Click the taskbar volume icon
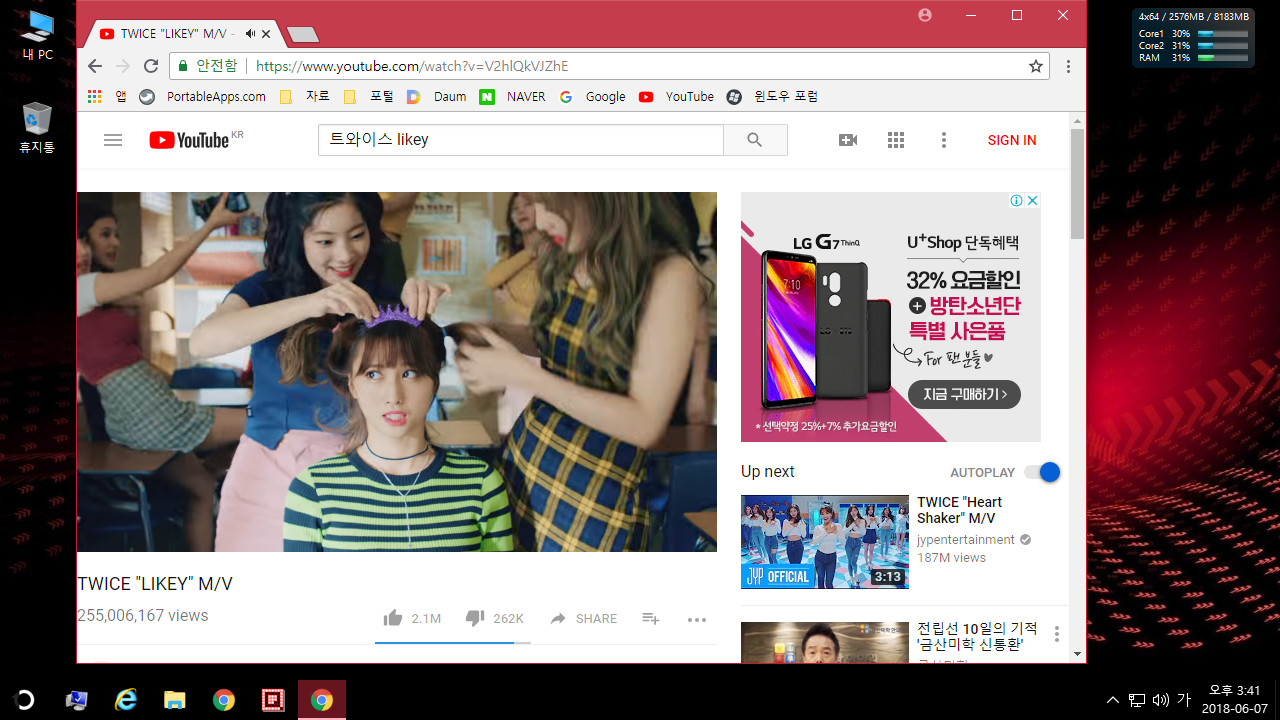 coord(1161,700)
